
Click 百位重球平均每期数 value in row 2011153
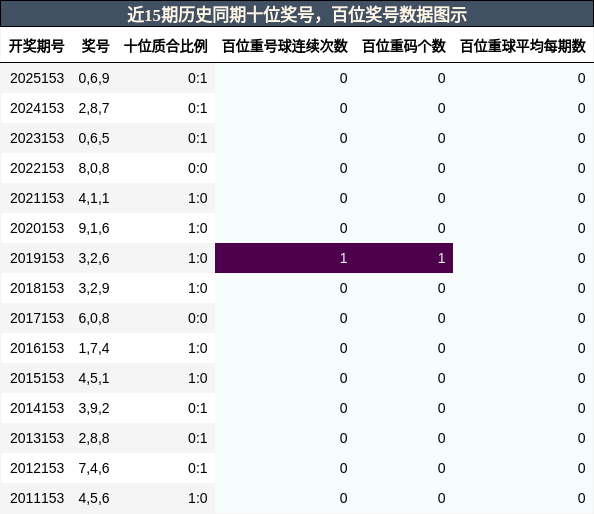point(581,498)
